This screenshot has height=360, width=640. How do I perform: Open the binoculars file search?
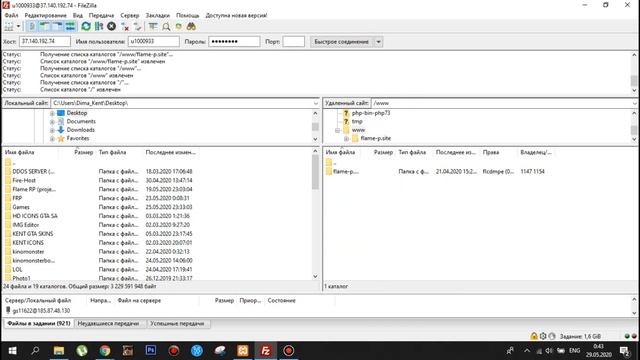191,27
